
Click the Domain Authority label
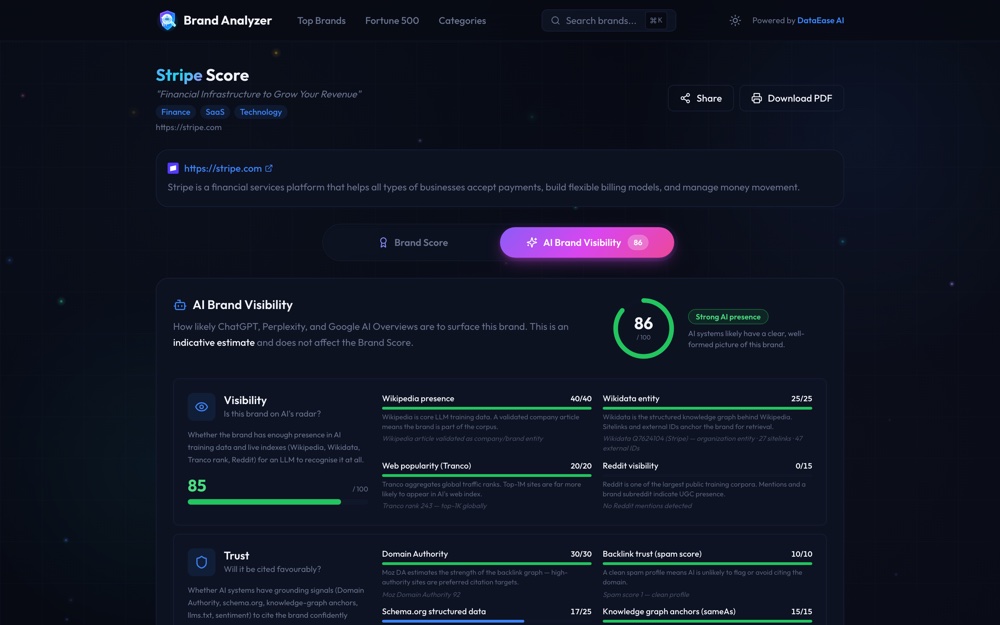[415, 554]
